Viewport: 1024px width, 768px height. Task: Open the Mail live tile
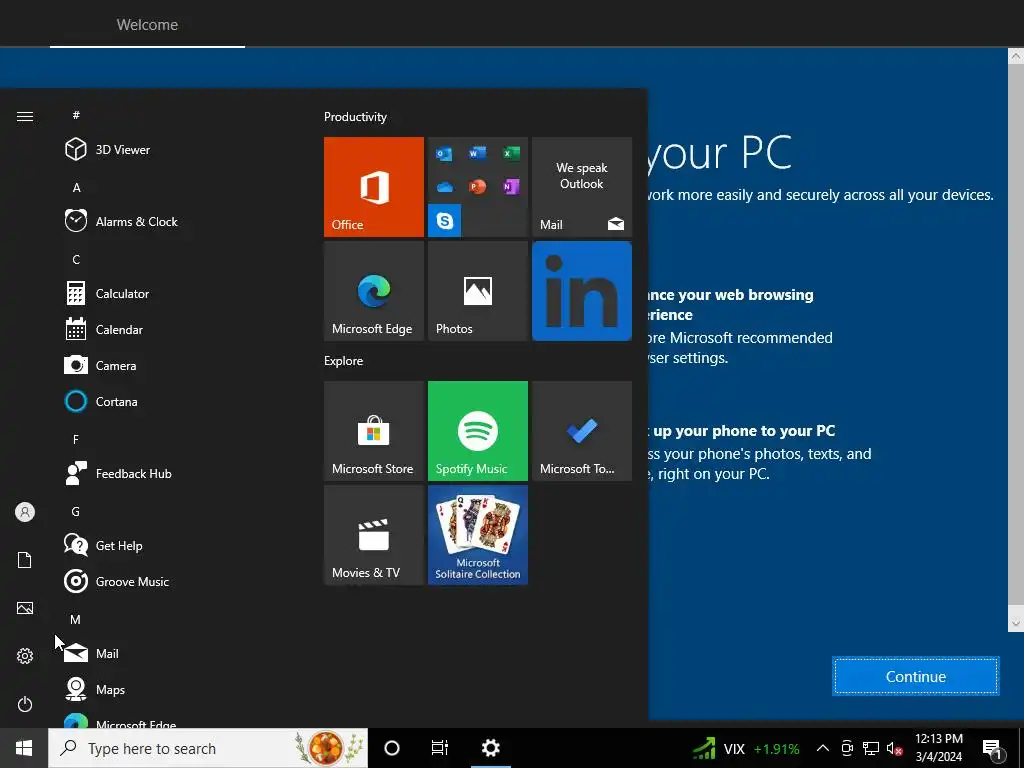(582, 187)
